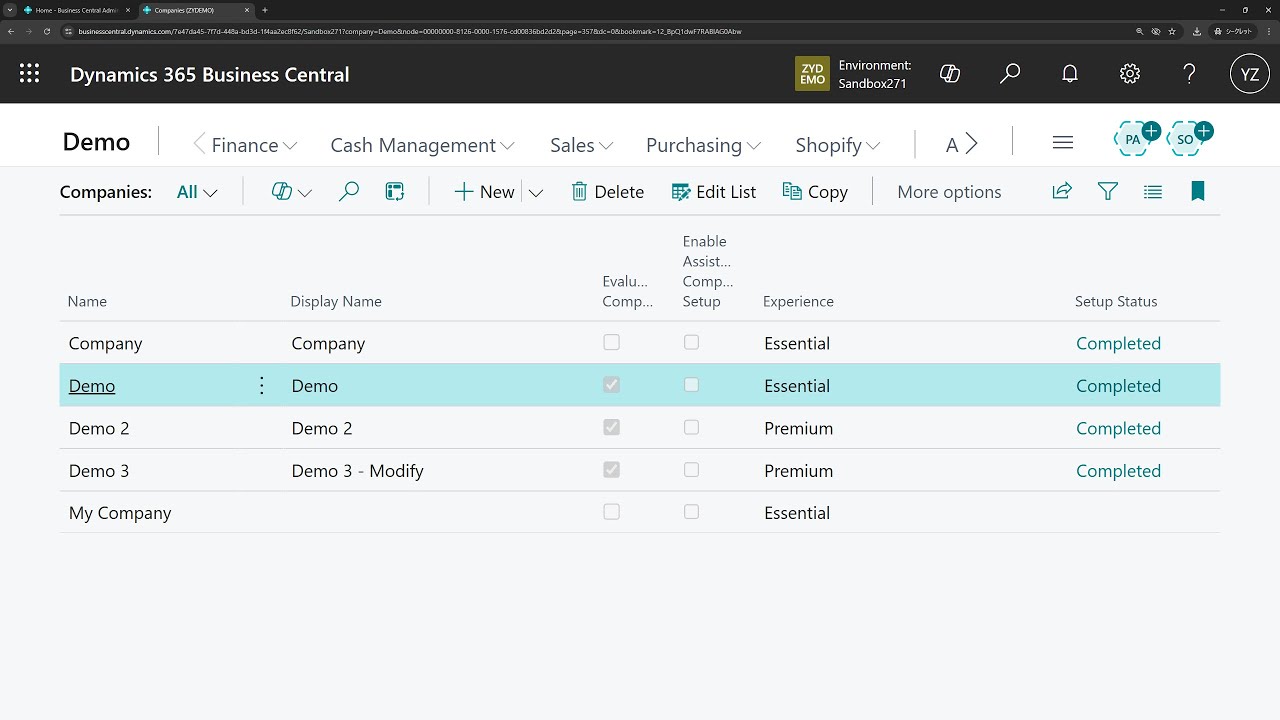Click the bookmark icon to unpin Companies page
This screenshot has height=720, width=1280.
tap(1197, 191)
